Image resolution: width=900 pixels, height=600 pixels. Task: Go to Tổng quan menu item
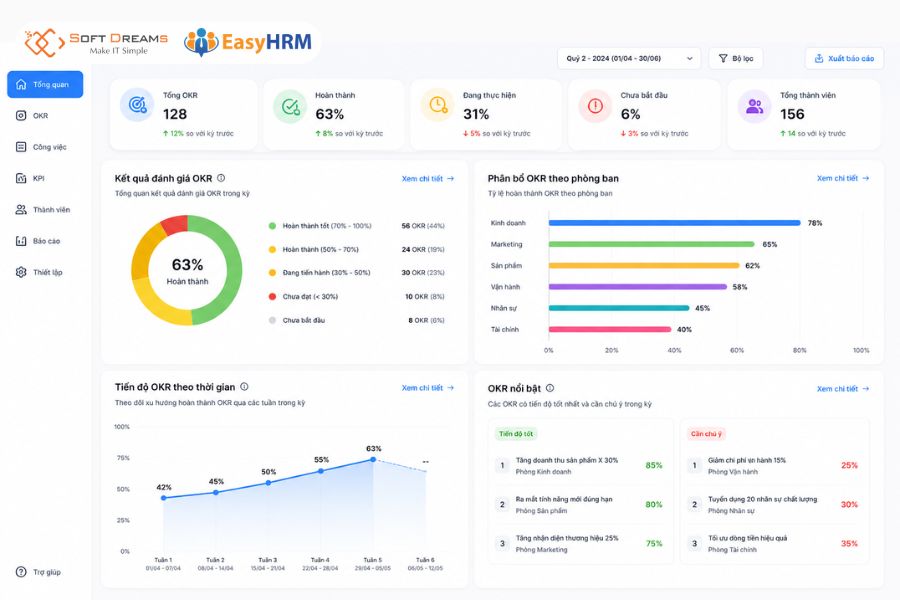tap(45, 84)
